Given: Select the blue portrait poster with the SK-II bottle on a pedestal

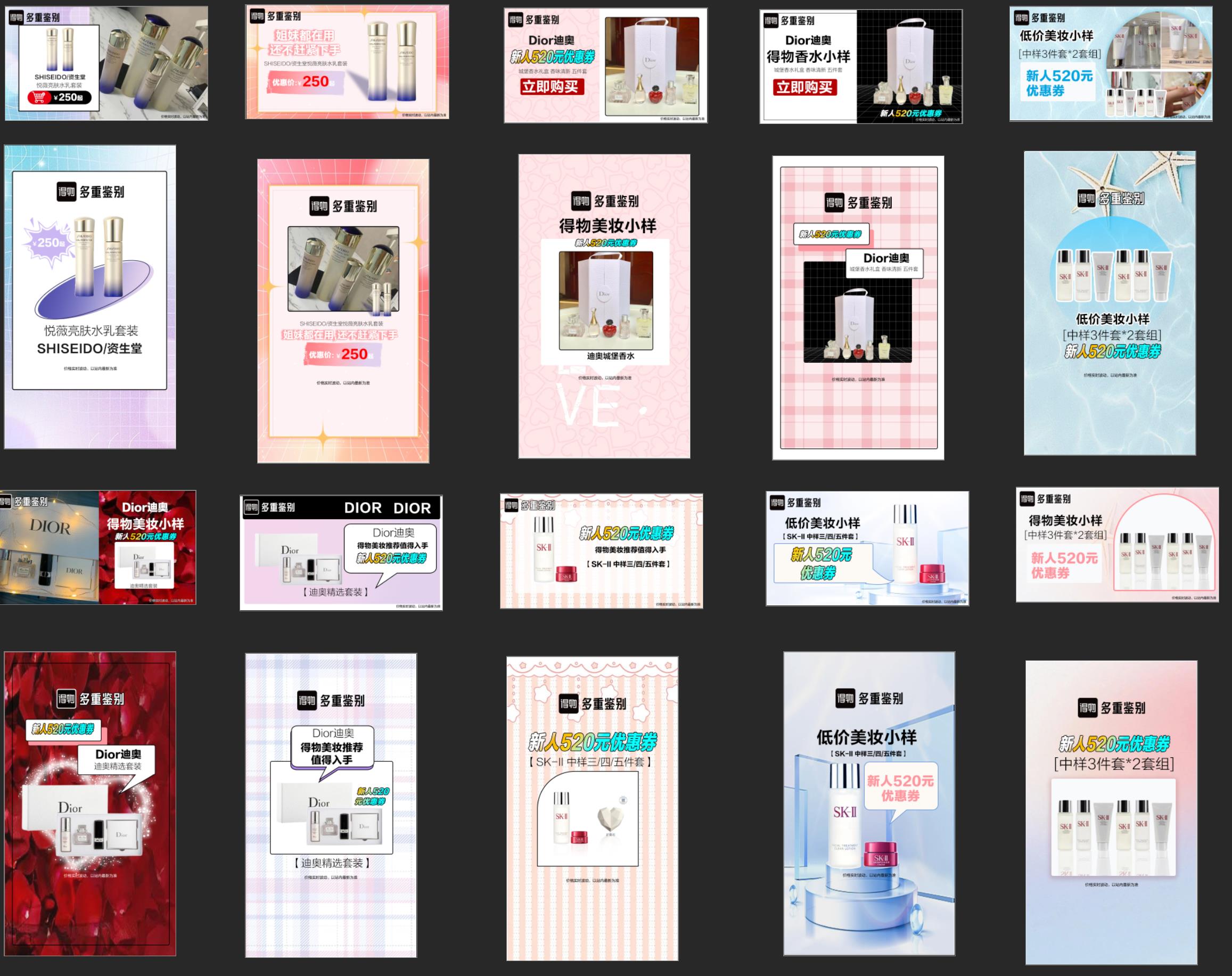Looking at the screenshot, I should coord(869,803).
